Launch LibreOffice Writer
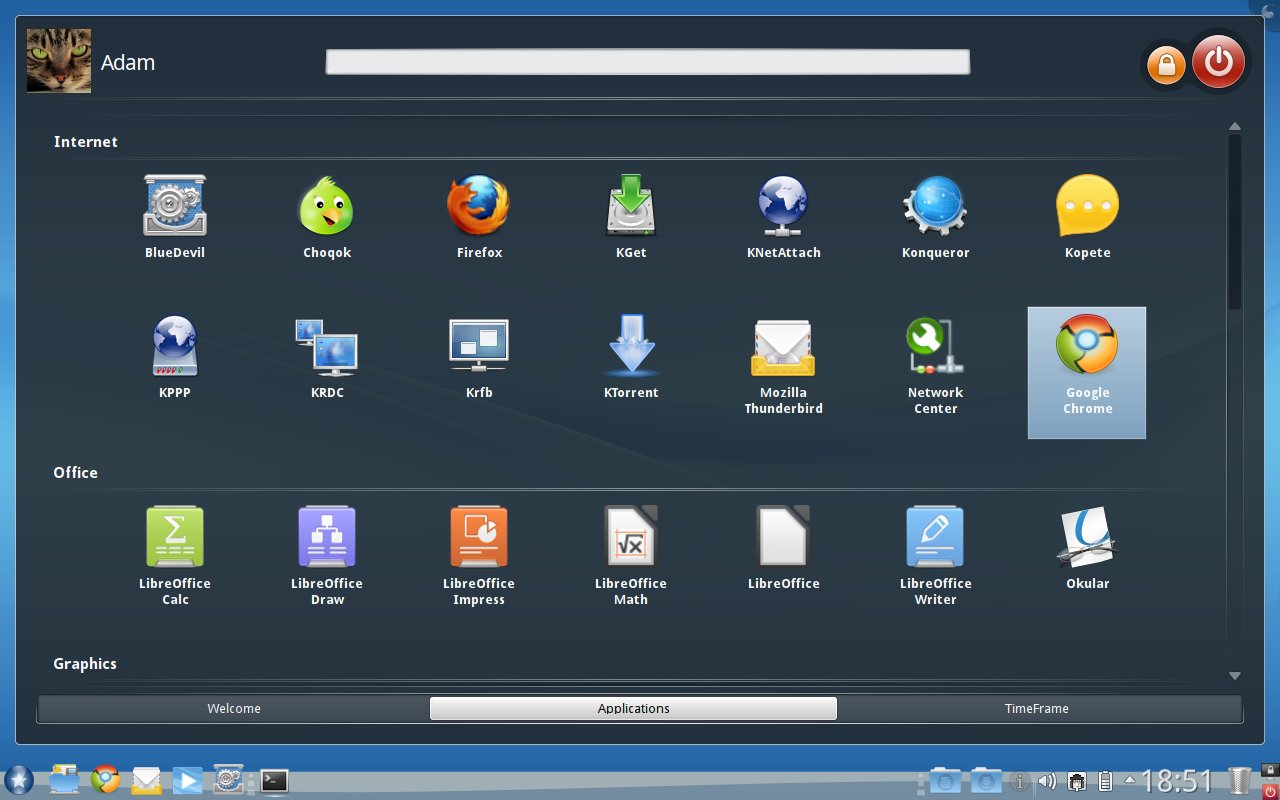Image resolution: width=1280 pixels, height=800 pixels. (935, 556)
